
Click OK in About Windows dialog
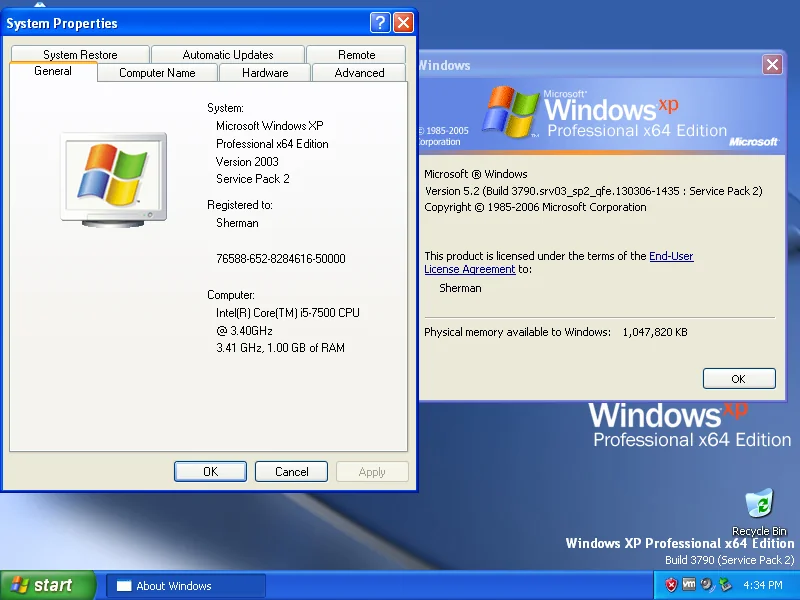click(x=739, y=379)
